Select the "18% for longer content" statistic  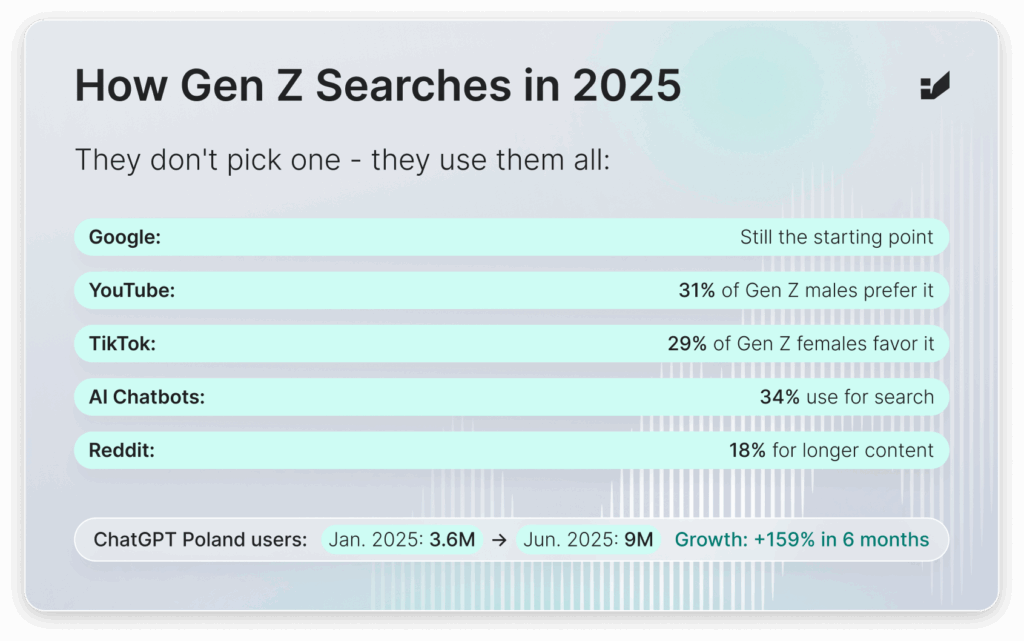(x=831, y=450)
